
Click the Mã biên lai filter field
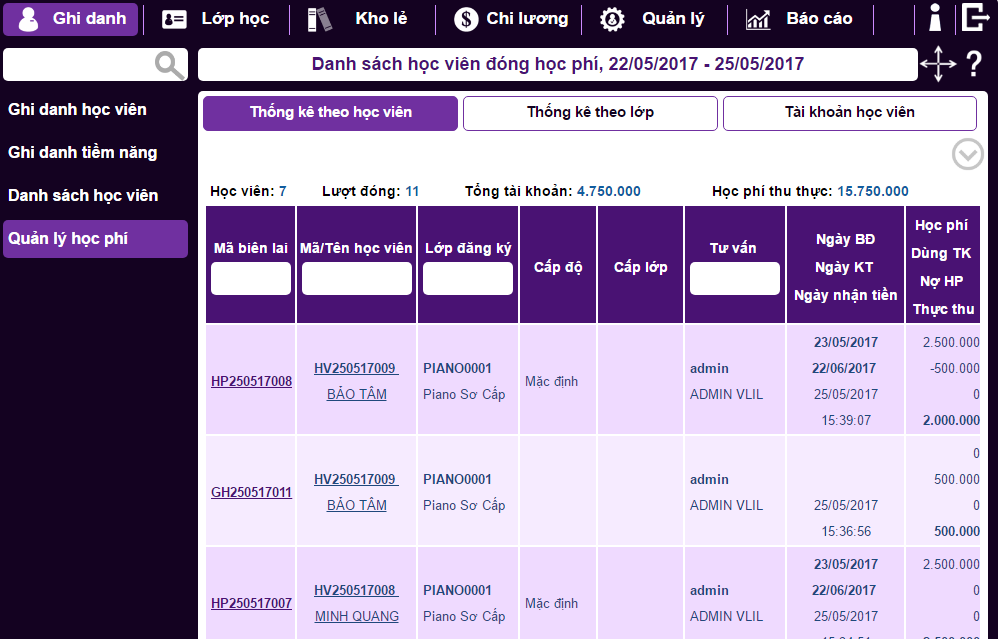pos(251,279)
